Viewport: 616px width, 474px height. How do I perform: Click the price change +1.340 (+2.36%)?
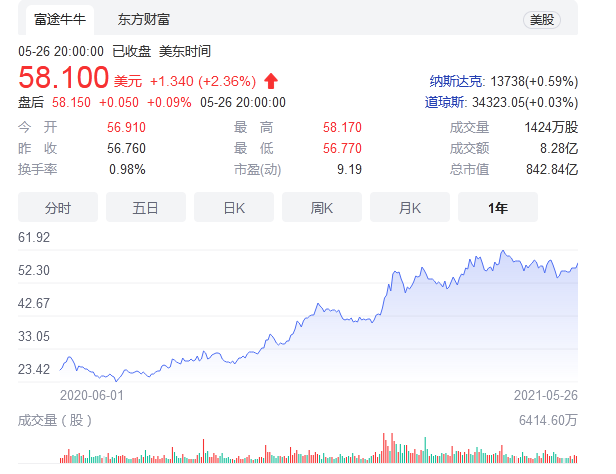pos(203,81)
